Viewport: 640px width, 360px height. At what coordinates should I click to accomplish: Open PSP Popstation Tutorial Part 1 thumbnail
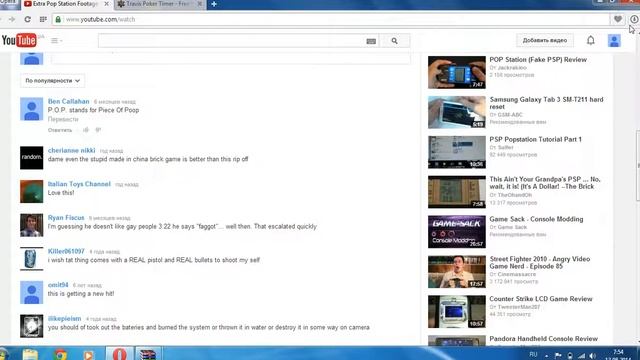point(457,152)
